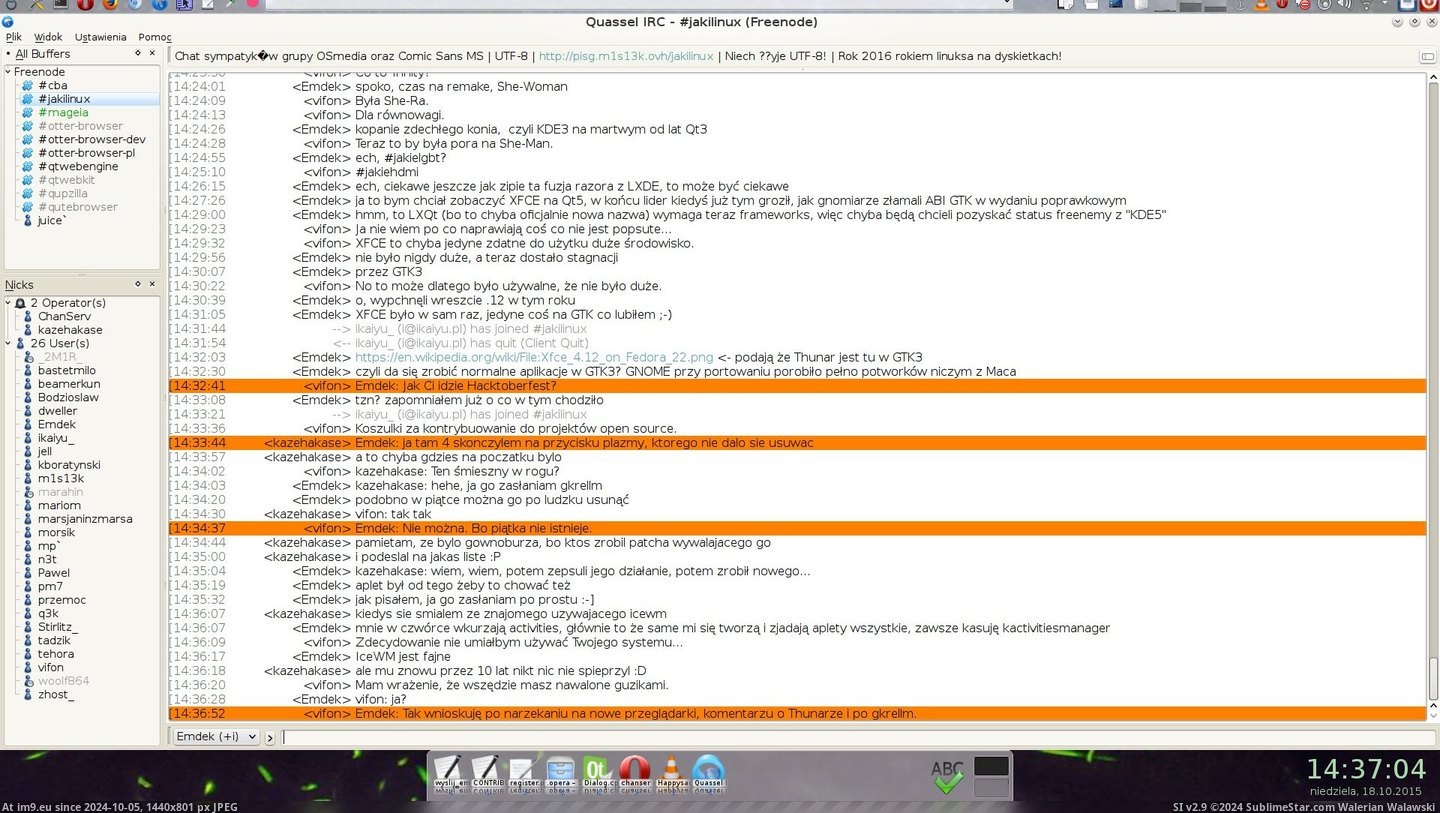
Task: Collapse the 2 Operator(s) group
Action: [x=8, y=303]
